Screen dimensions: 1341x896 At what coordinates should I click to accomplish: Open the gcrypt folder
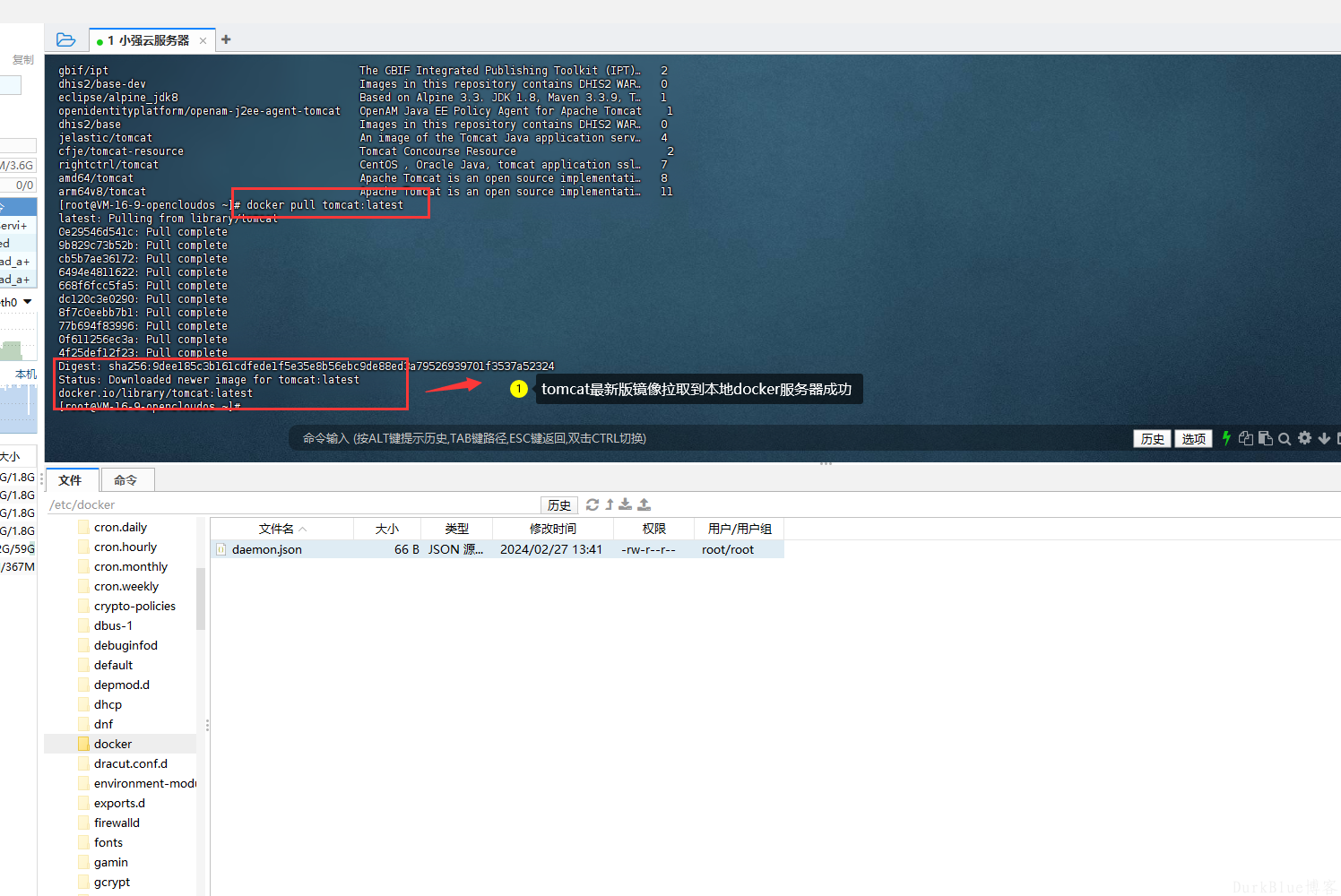tap(112, 882)
